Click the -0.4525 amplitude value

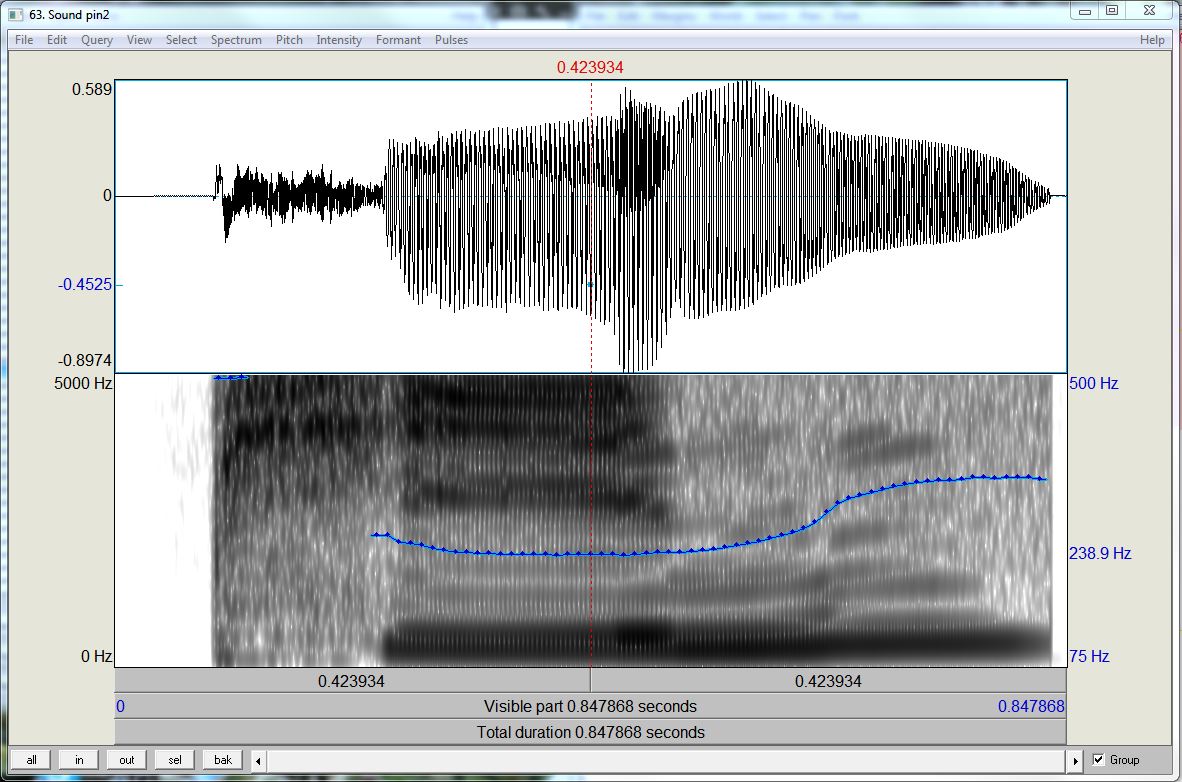coord(85,284)
